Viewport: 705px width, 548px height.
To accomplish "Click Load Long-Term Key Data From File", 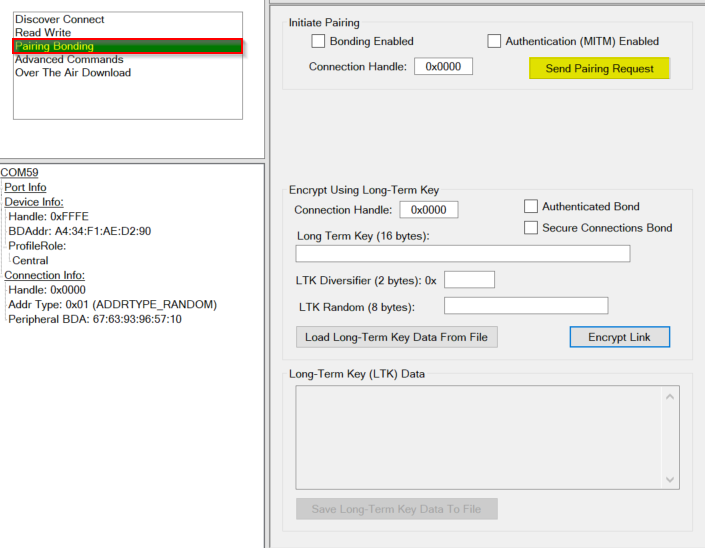I will pos(396,337).
